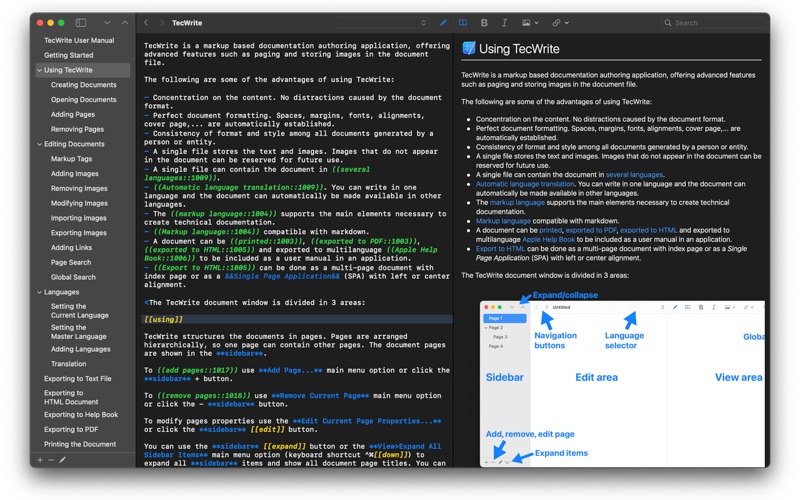Image resolution: width=800 pixels, height=500 pixels.
Task: Open the Removing Pages page
Action: 77,129
